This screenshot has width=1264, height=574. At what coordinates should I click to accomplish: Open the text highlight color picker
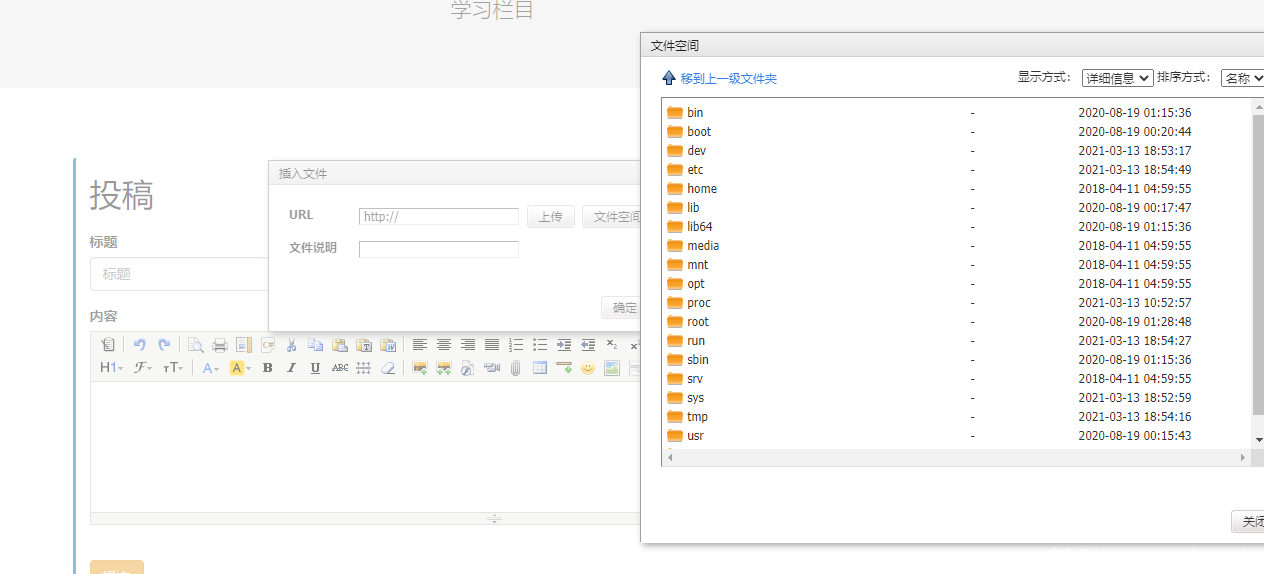240,368
